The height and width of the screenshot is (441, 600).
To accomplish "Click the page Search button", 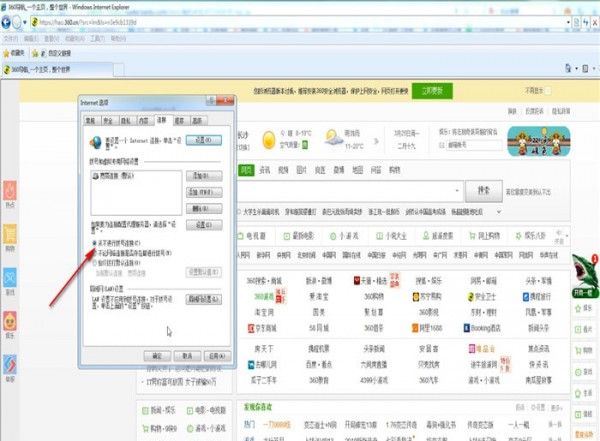I will [x=484, y=191].
